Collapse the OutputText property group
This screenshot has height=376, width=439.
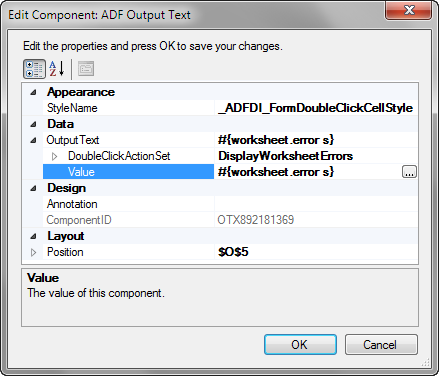coord(33,140)
